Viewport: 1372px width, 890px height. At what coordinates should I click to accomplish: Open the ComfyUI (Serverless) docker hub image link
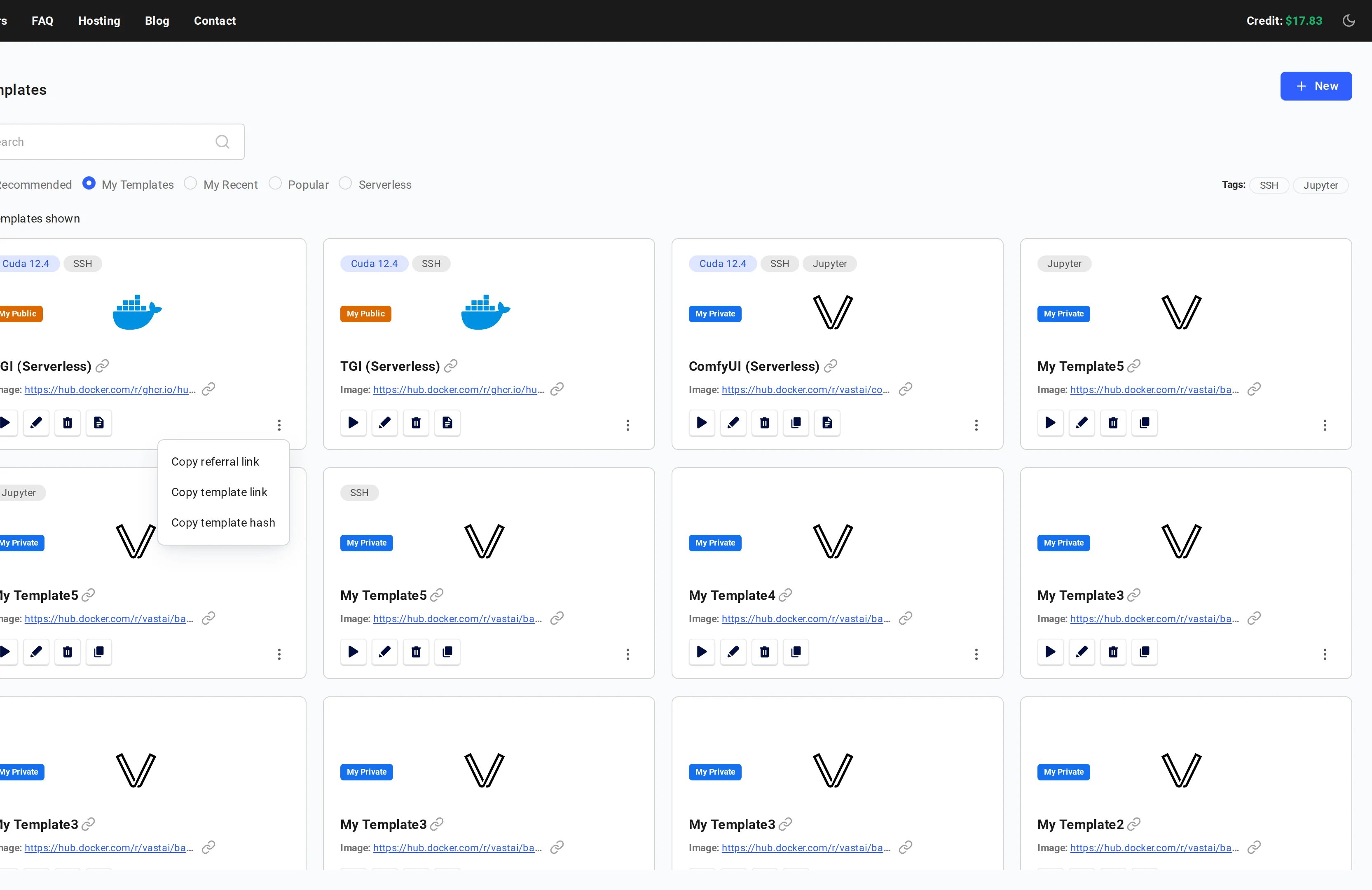click(805, 390)
